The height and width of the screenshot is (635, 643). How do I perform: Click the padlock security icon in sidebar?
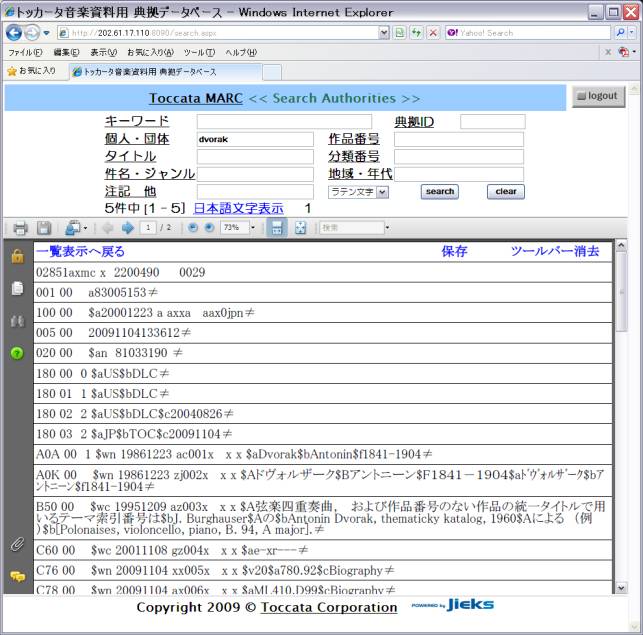(17, 256)
